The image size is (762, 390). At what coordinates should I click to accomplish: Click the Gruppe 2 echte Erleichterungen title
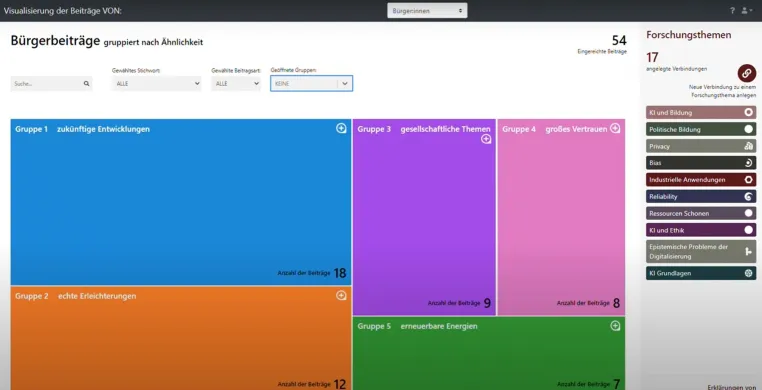click(75, 296)
